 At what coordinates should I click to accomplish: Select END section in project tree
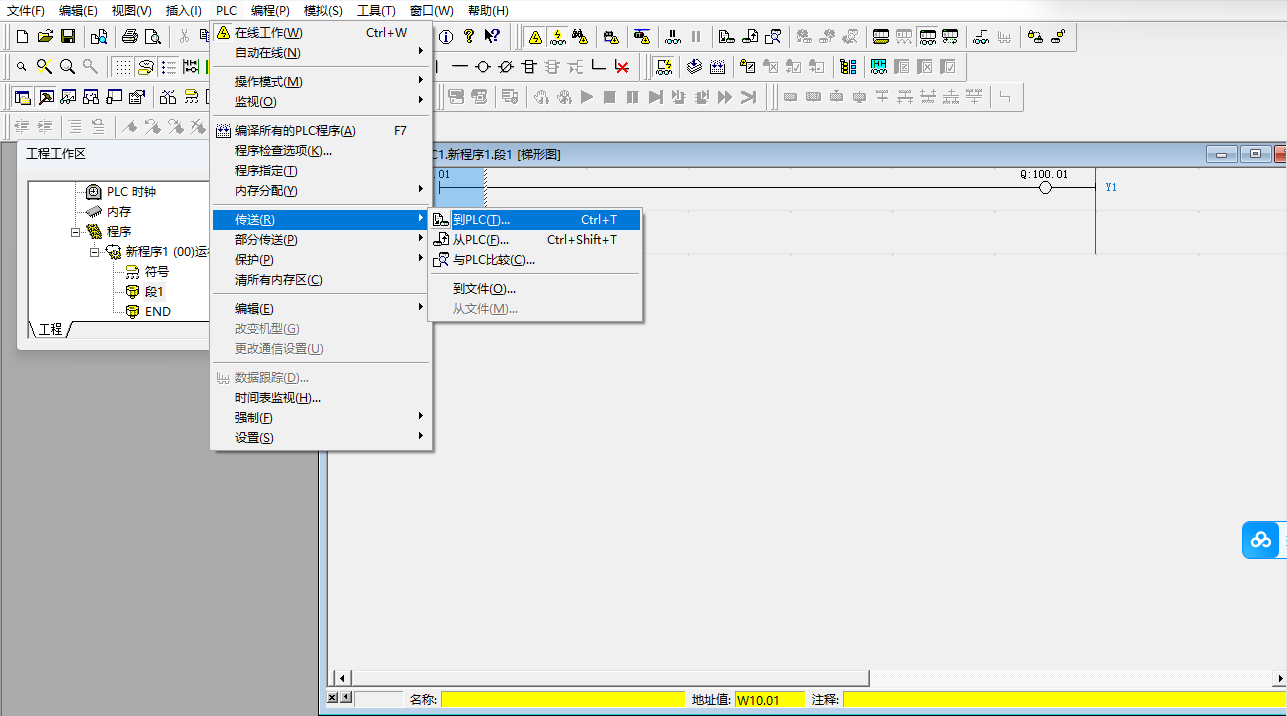158,312
